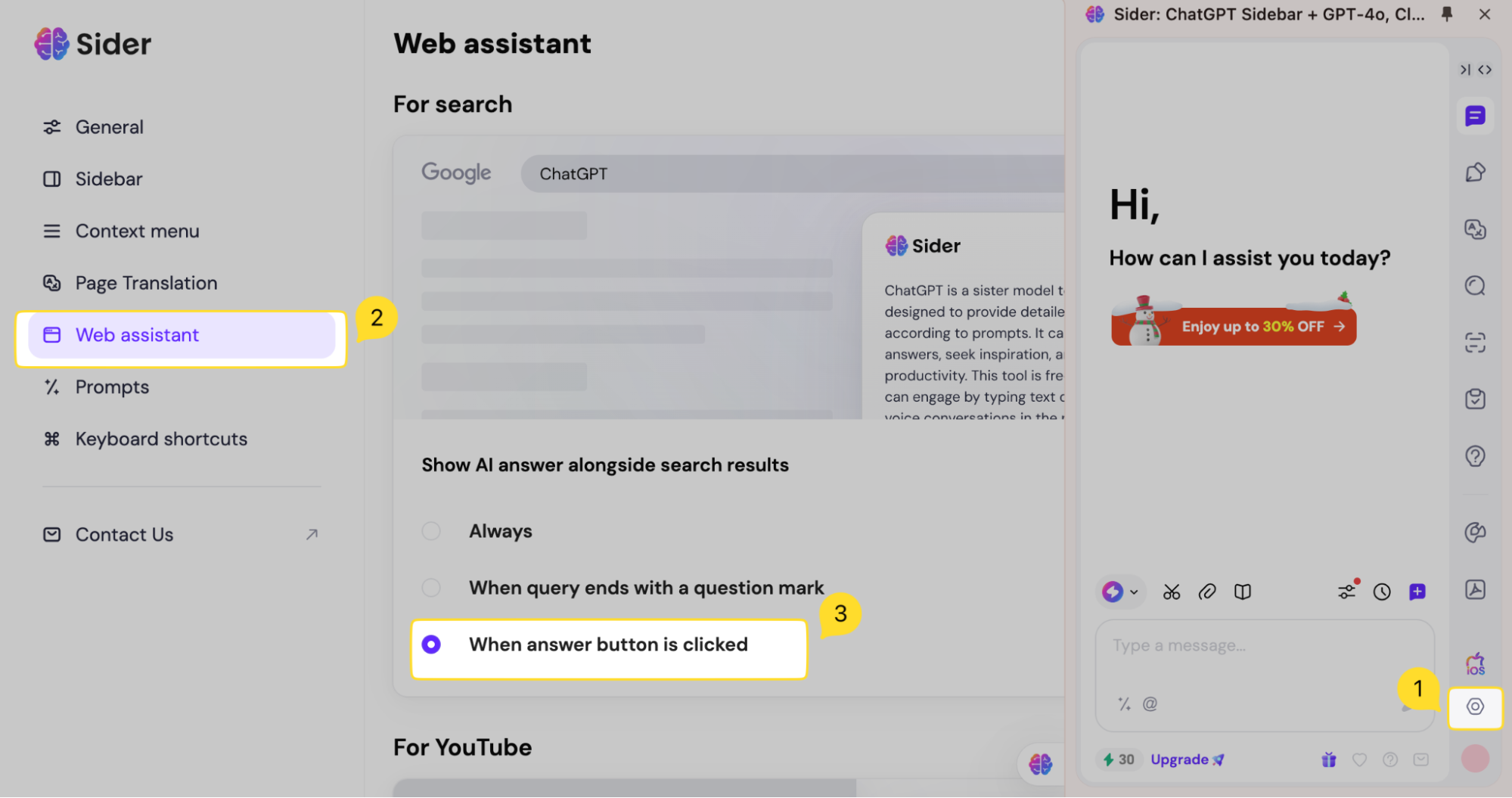Select the Always radio option
Screen dimensions: 1512x798
(431, 531)
